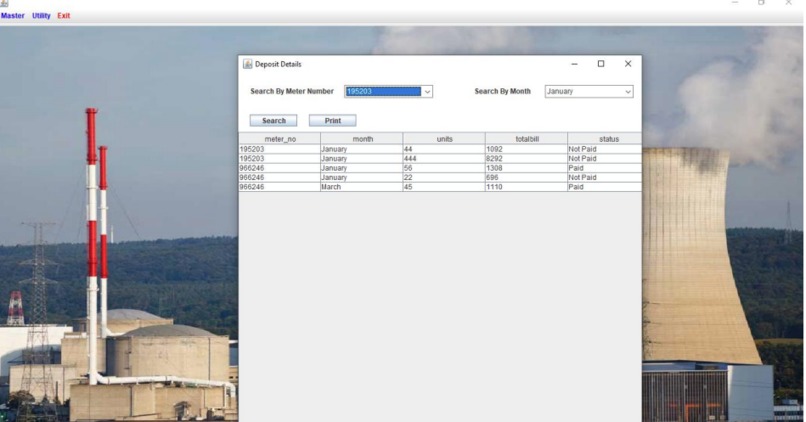Click the Search By Month label
This screenshot has height=422, width=806.
tap(502, 91)
